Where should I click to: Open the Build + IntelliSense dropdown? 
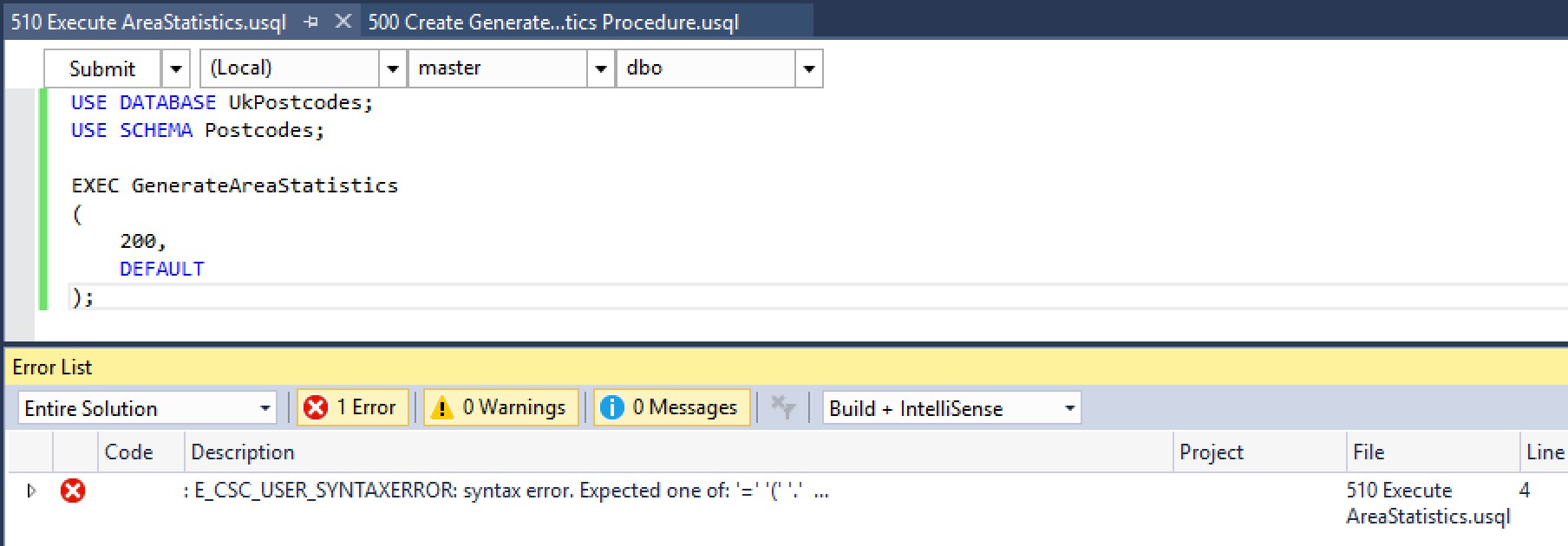[1069, 408]
